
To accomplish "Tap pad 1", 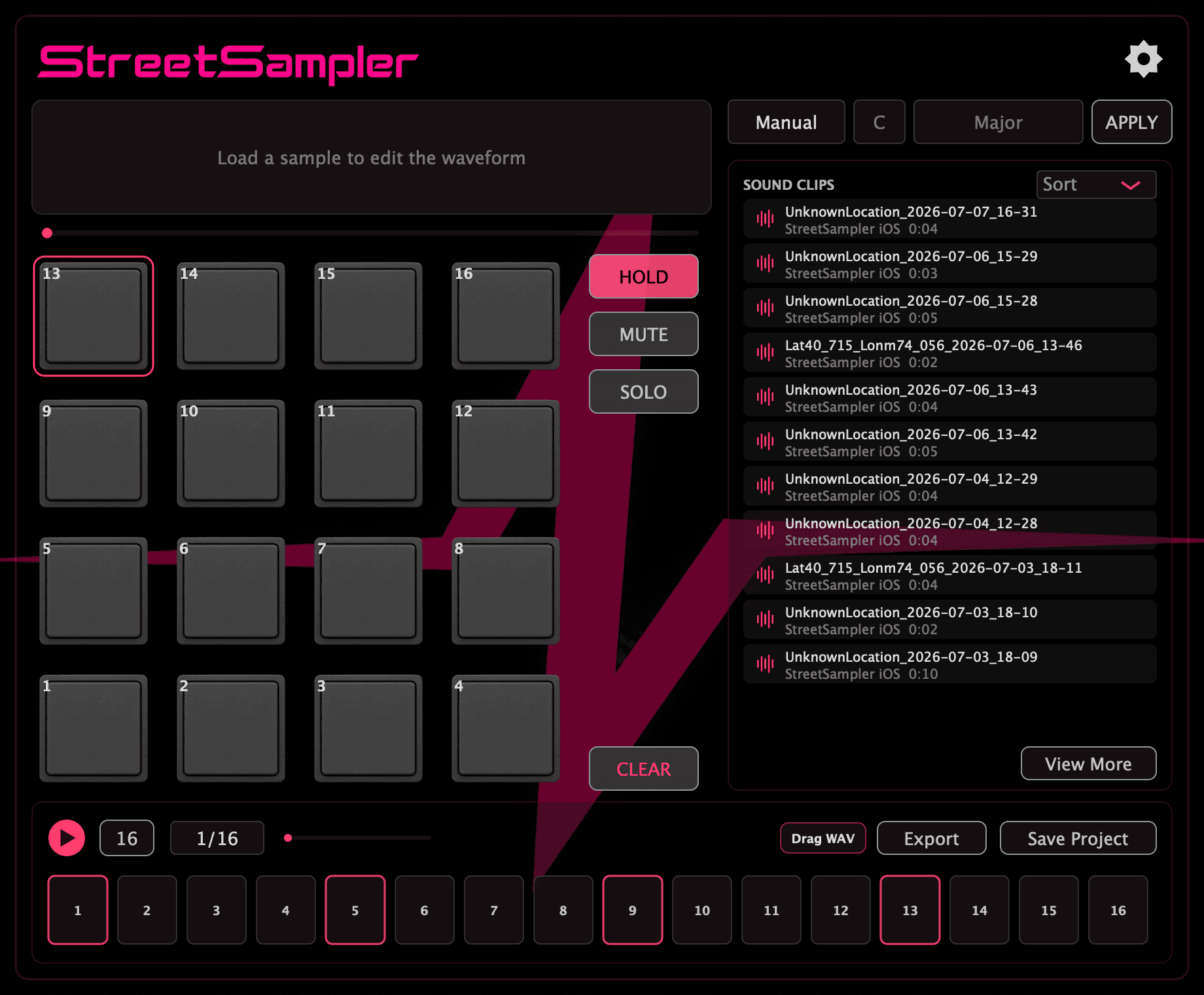I will [x=94, y=729].
